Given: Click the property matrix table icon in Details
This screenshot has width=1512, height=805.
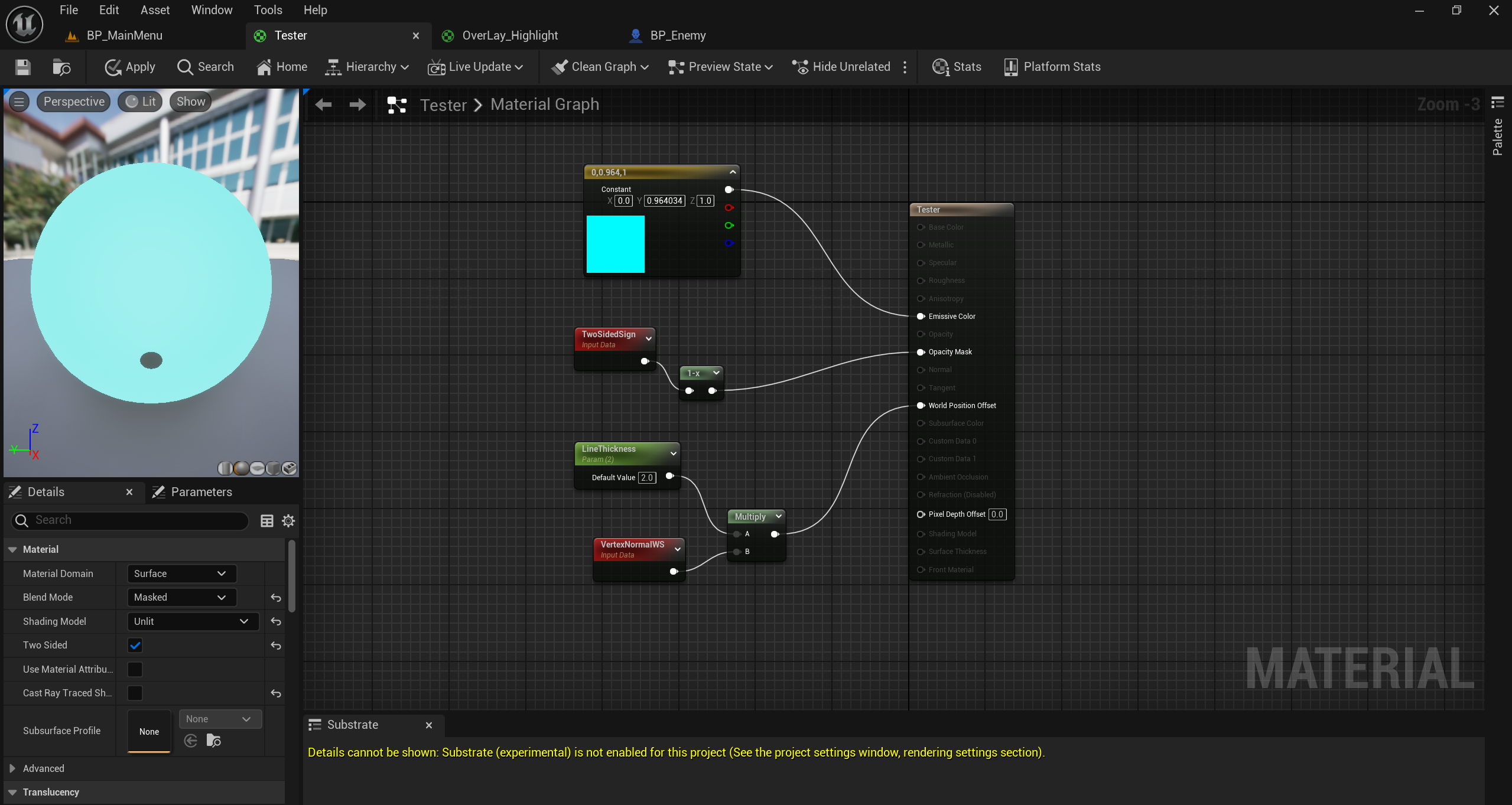Looking at the screenshot, I should [267, 520].
